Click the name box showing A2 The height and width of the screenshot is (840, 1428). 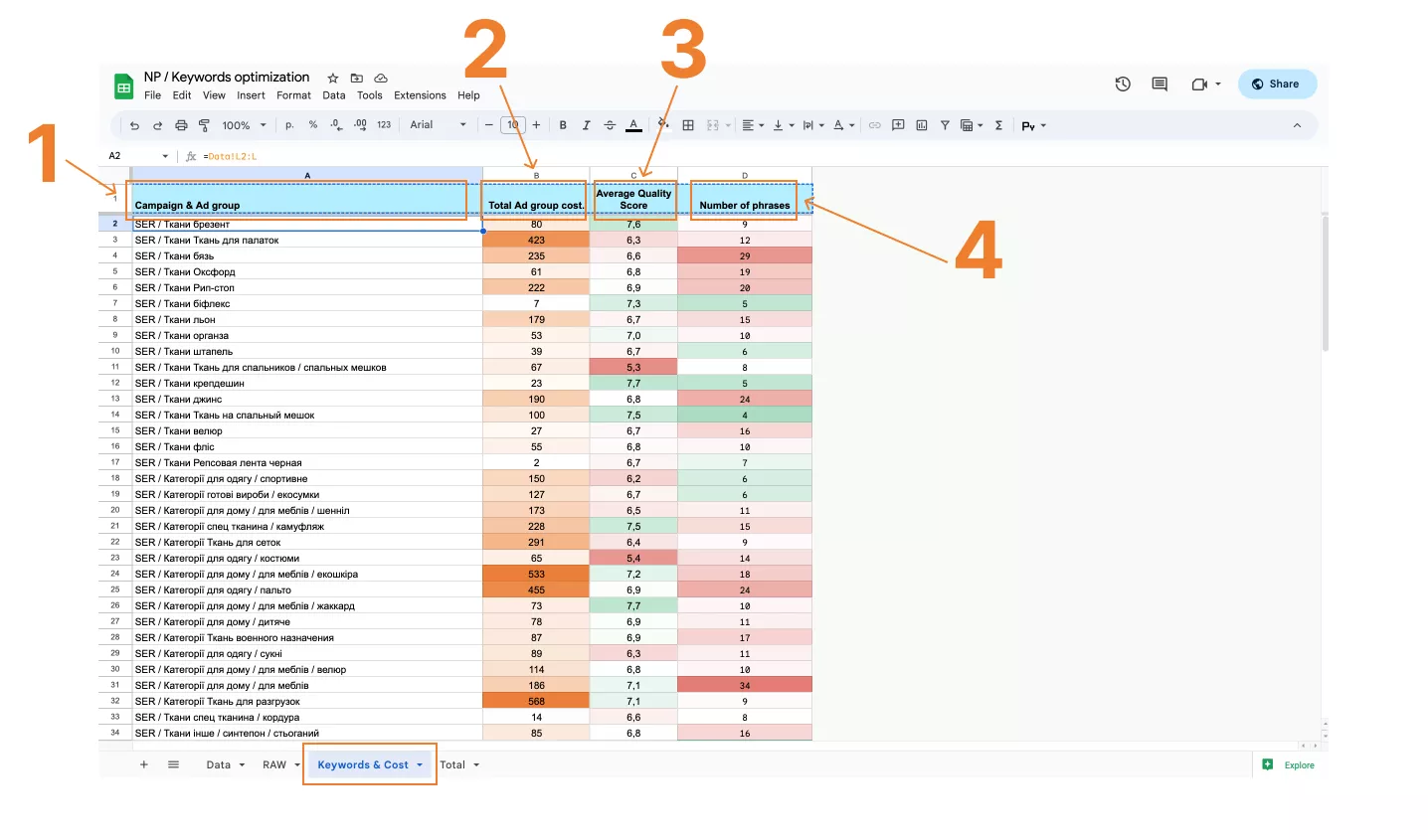(x=137, y=156)
